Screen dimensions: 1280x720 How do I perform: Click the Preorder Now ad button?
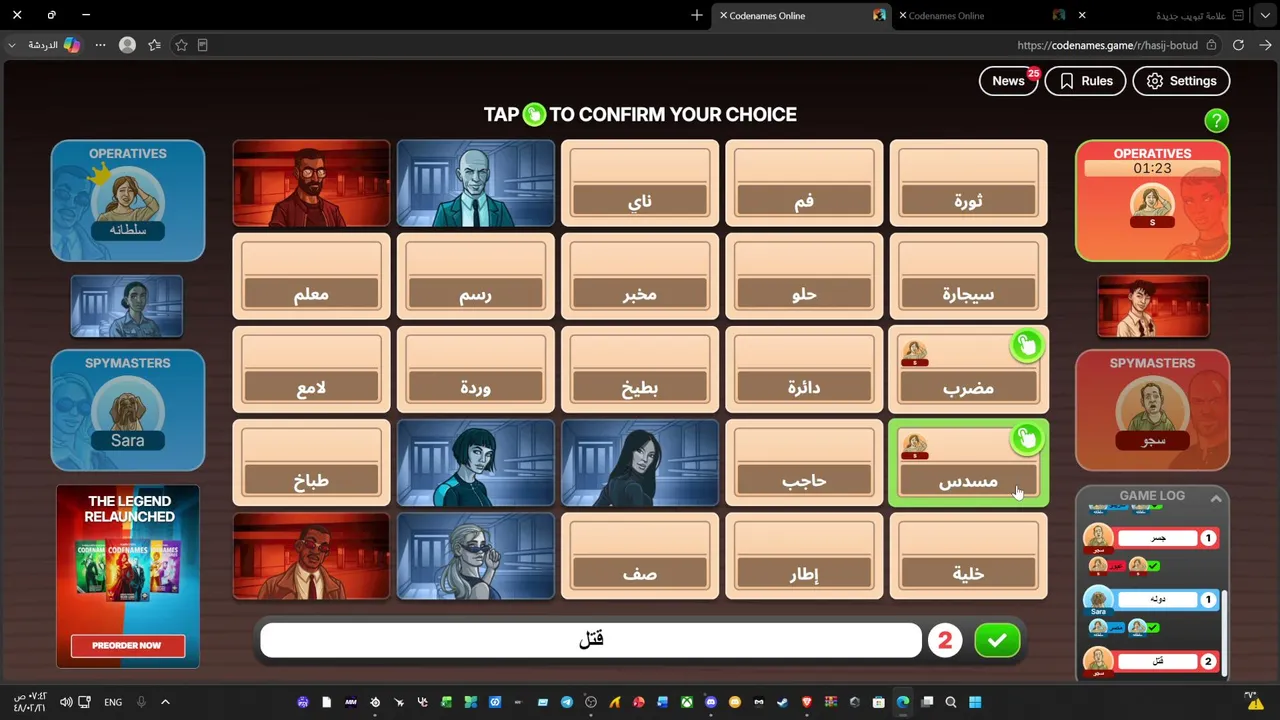[127, 646]
